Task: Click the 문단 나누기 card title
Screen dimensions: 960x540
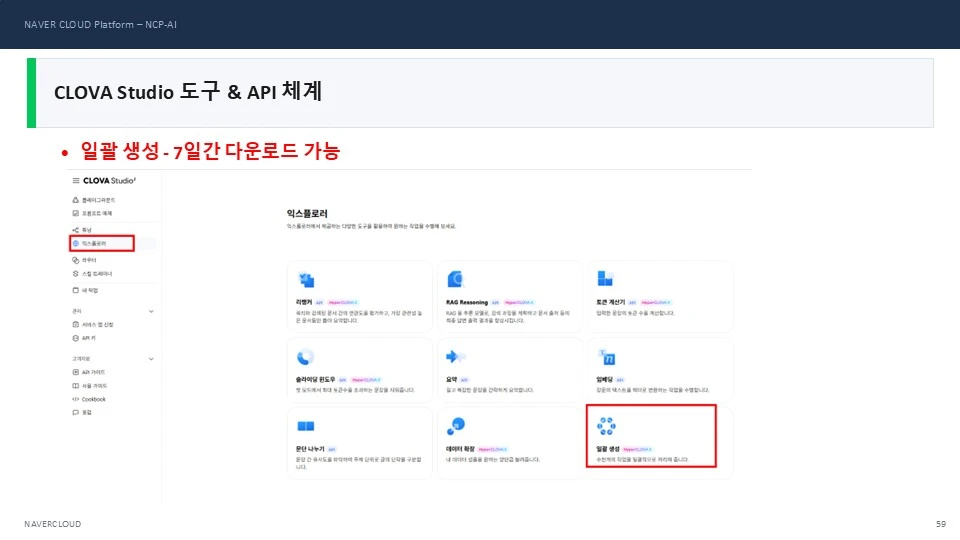Action: pyautogui.click(x=310, y=449)
